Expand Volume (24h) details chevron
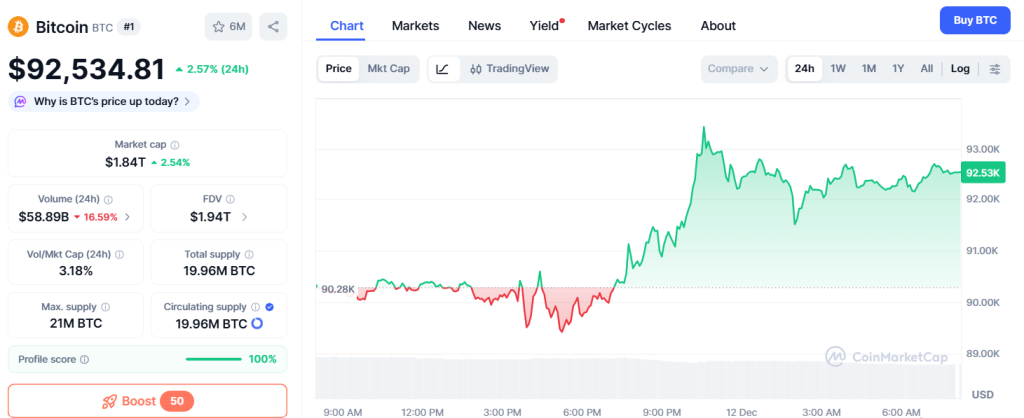The height and width of the screenshot is (418, 1024). coord(127,216)
